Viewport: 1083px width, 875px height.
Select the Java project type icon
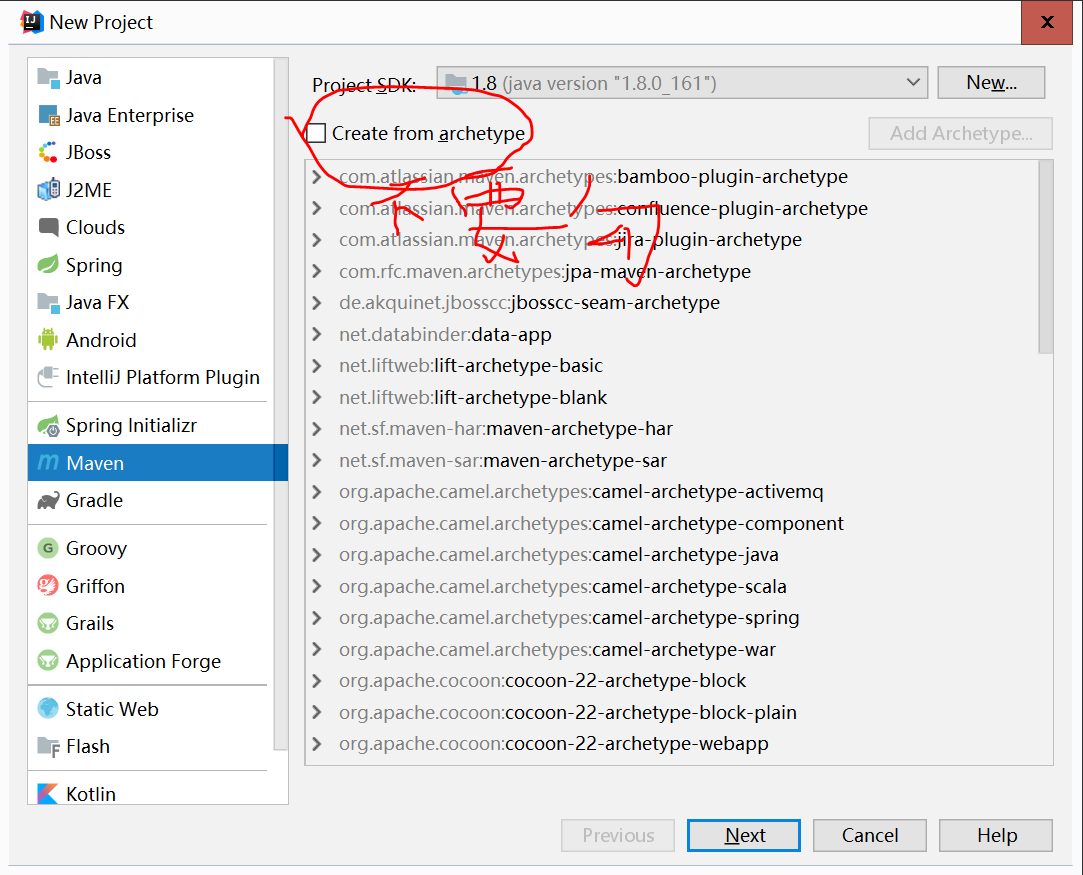[x=48, y=78]
